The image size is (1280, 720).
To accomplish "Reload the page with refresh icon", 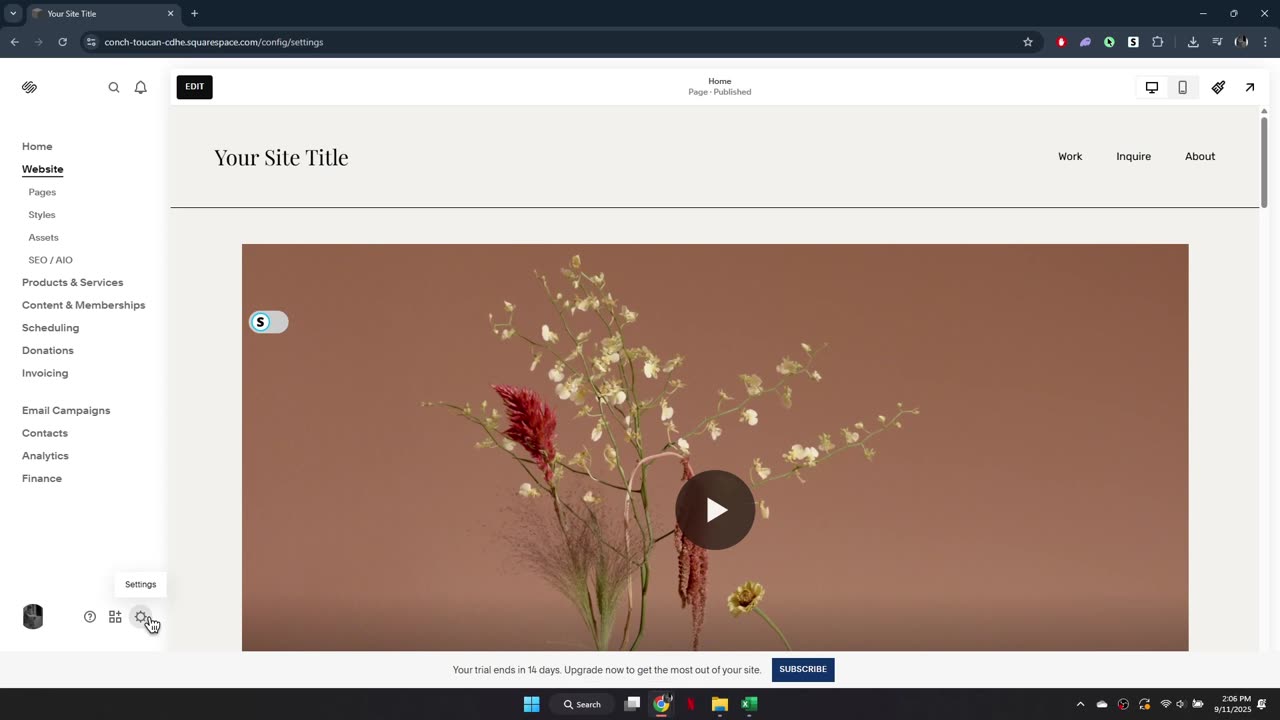I will (62, 42).
